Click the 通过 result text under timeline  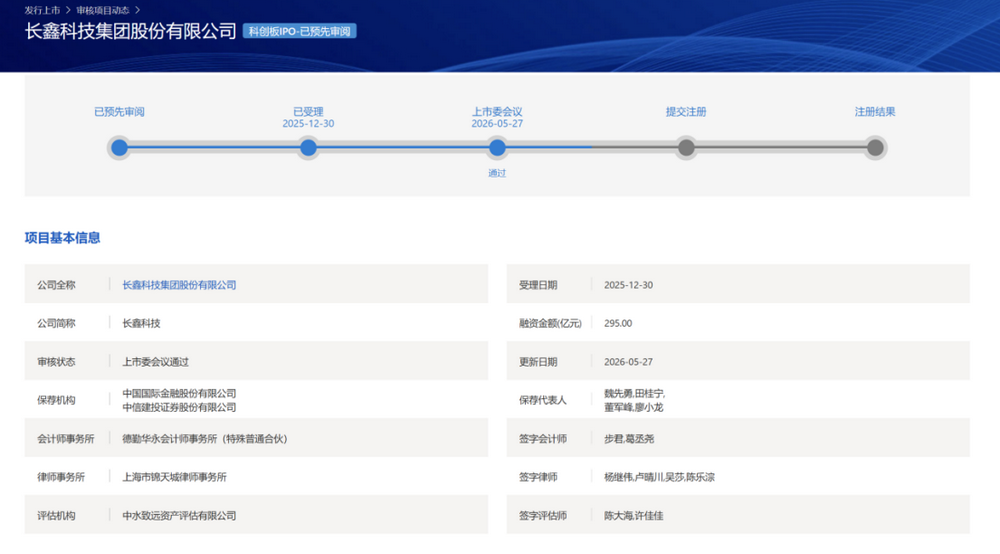(x=497, y=173)
